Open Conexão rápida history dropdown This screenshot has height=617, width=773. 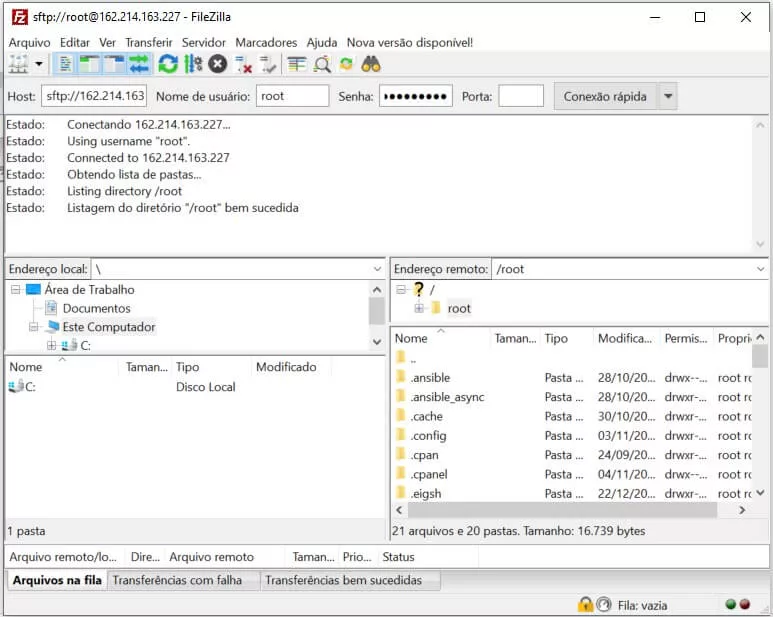click(668, 96)
